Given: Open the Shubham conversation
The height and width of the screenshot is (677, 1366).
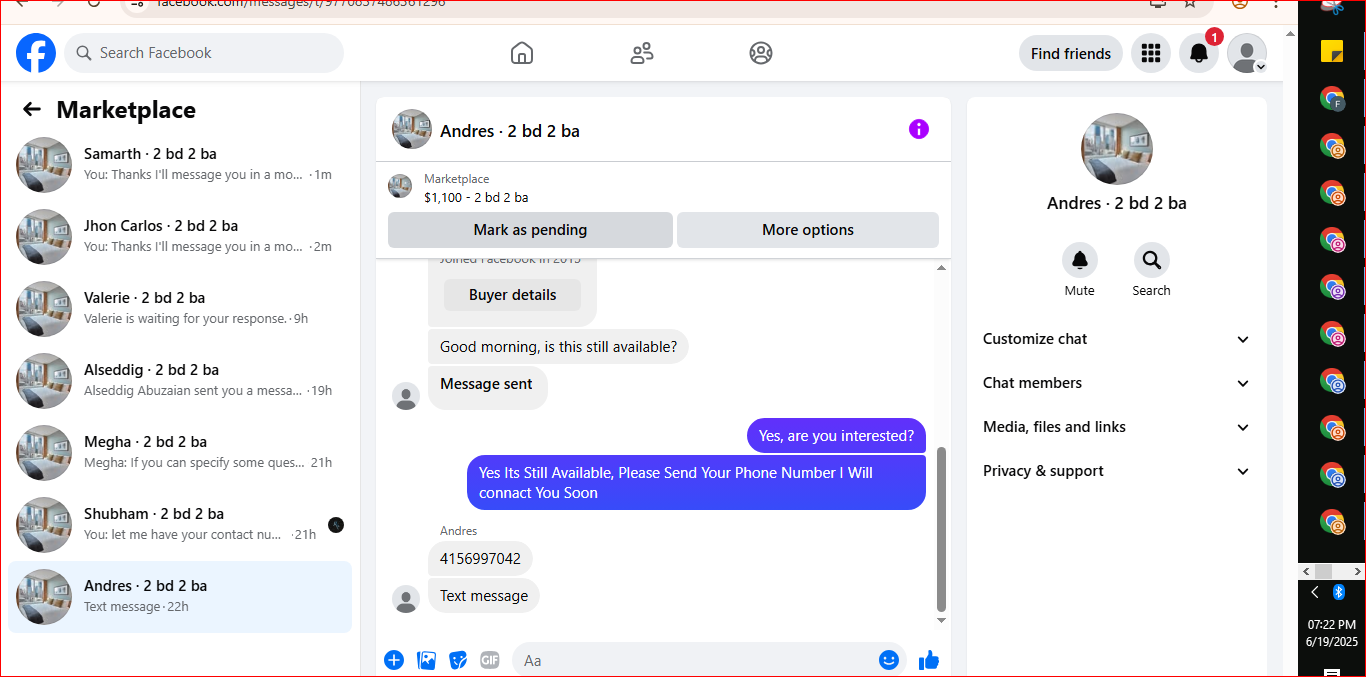Looking at the screenshot, I should pos(180,525).
